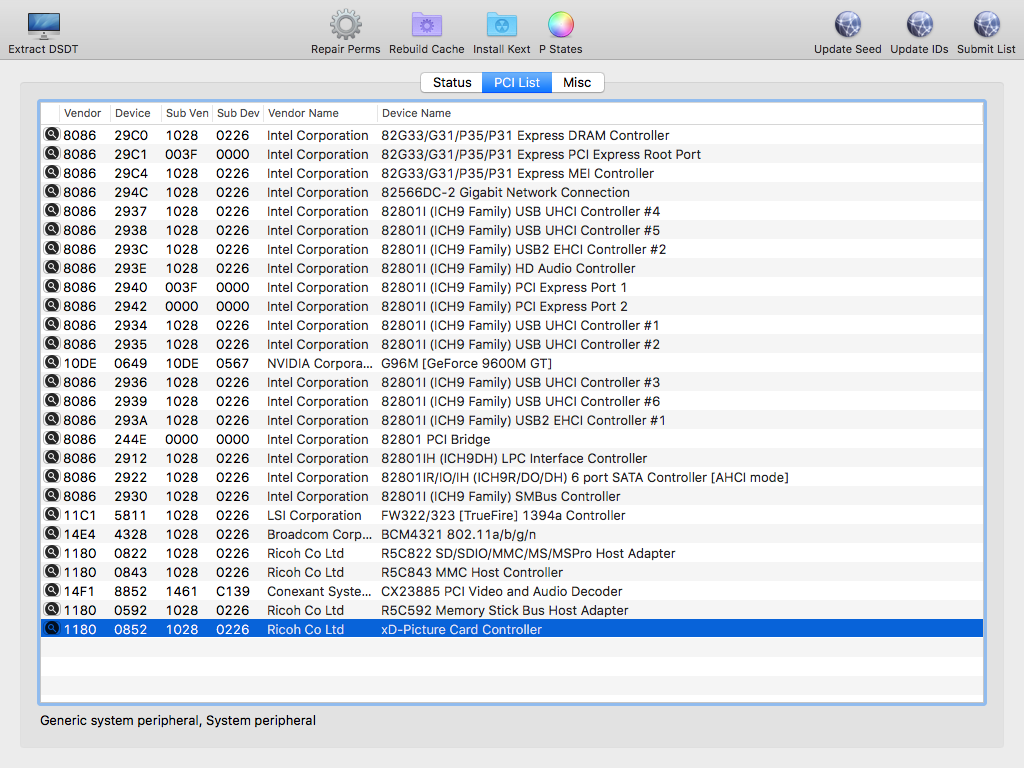Click the magnifier icon on the xD-Picture Card Controller row
This screenshot has width=1024, height=768.
52,628
